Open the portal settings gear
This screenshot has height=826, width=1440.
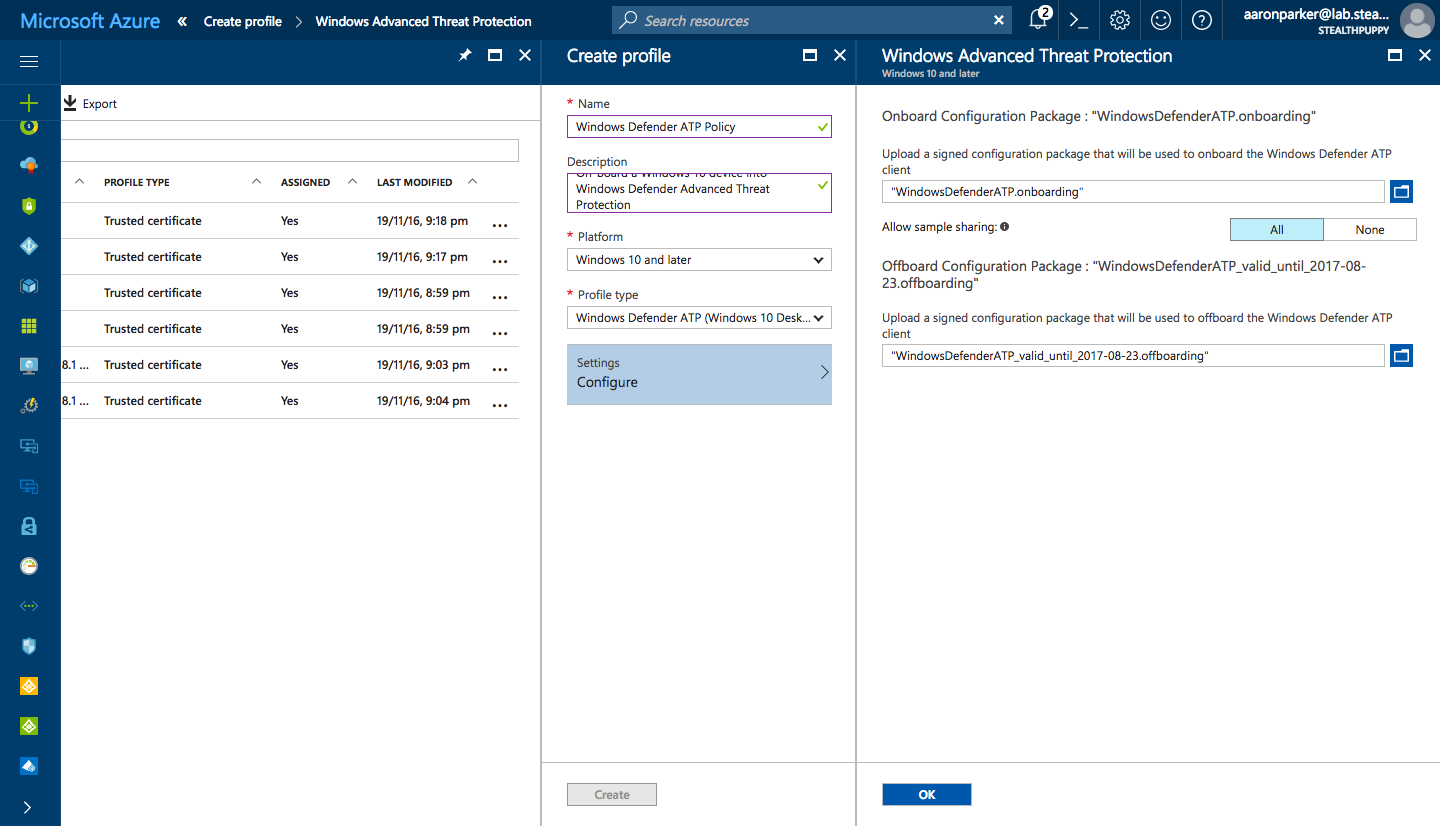pos(1120,20)
